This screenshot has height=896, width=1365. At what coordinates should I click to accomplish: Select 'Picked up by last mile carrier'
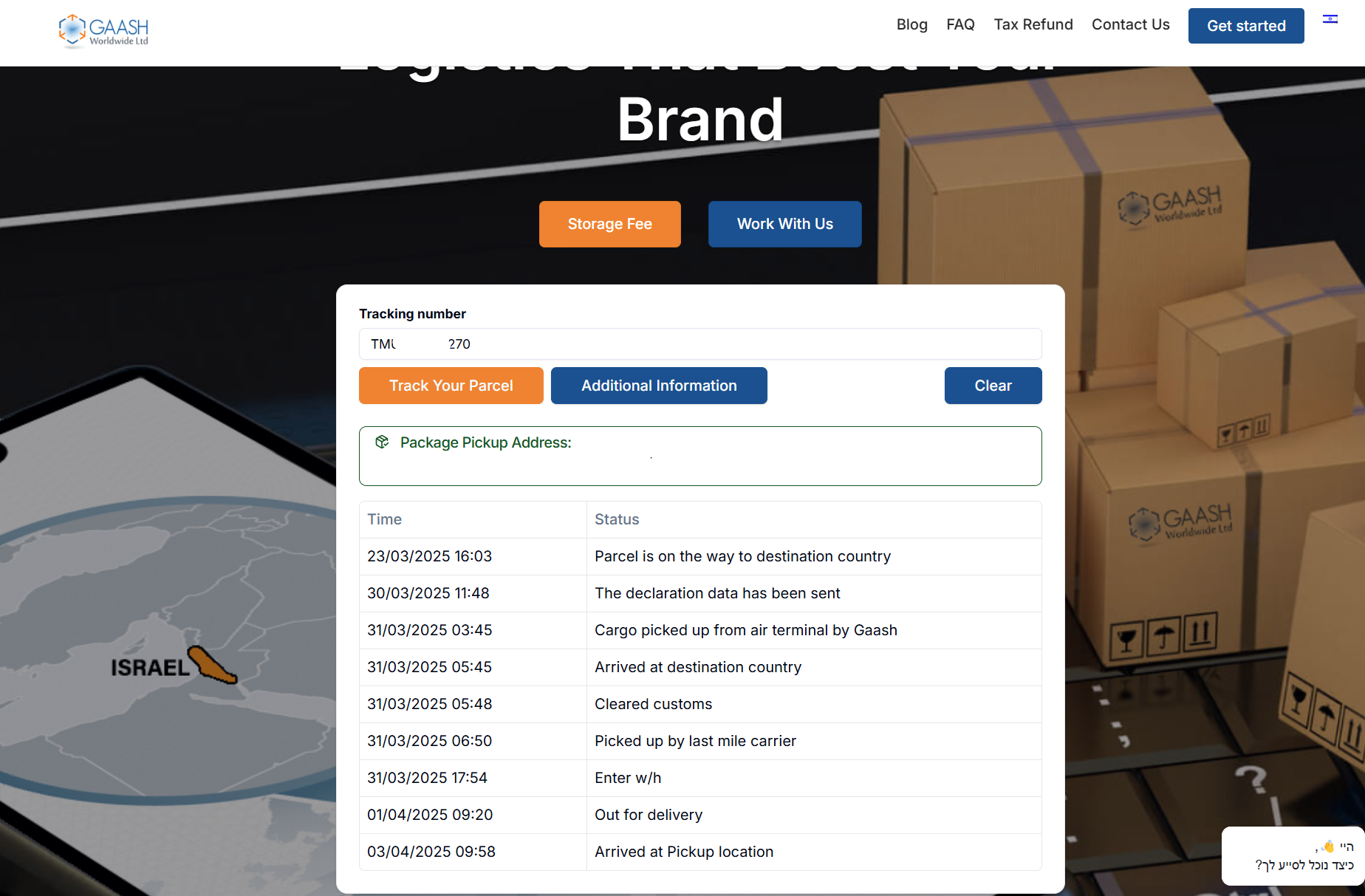696,741
